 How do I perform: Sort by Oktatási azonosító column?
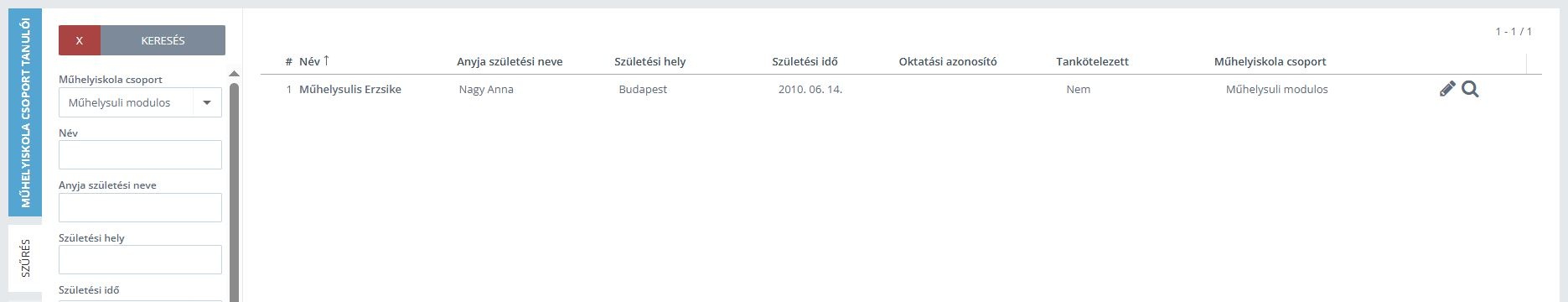point(947,61)
